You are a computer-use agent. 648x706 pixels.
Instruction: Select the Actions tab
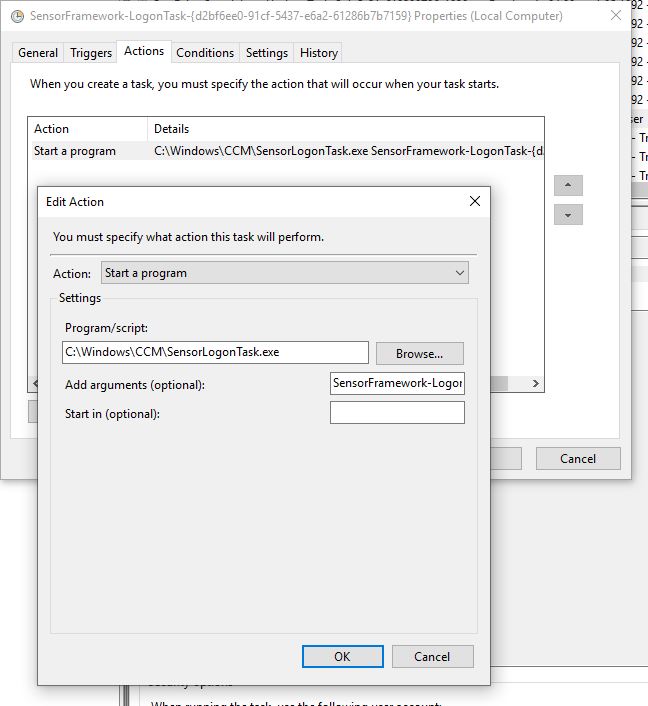[x=144, y=51]
